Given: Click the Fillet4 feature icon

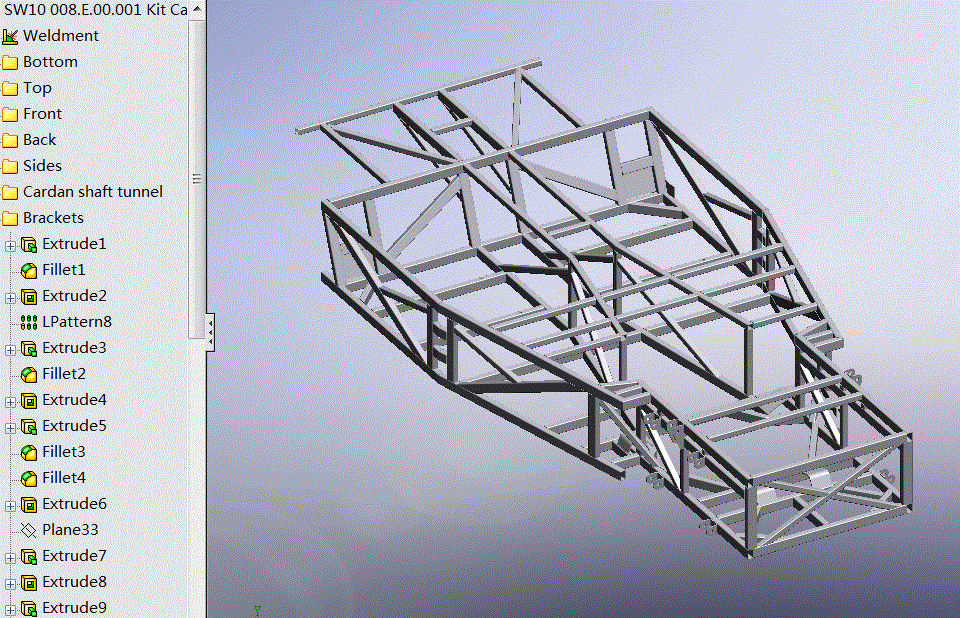Looking at the screenshot, I should pos(29,479).
